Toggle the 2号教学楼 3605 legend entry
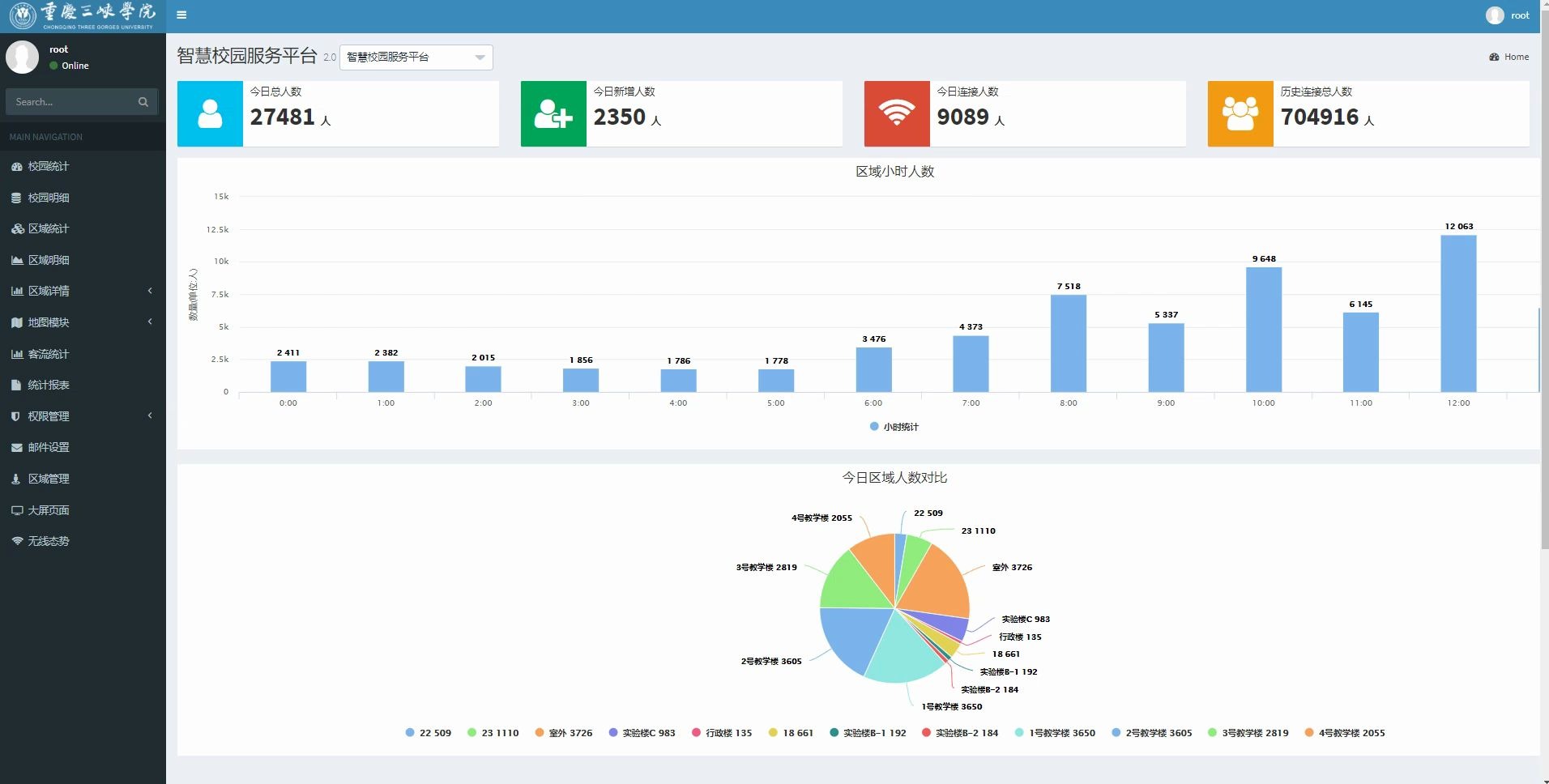The width and height of the screenshot is (1549, 784). [1152, 733]
